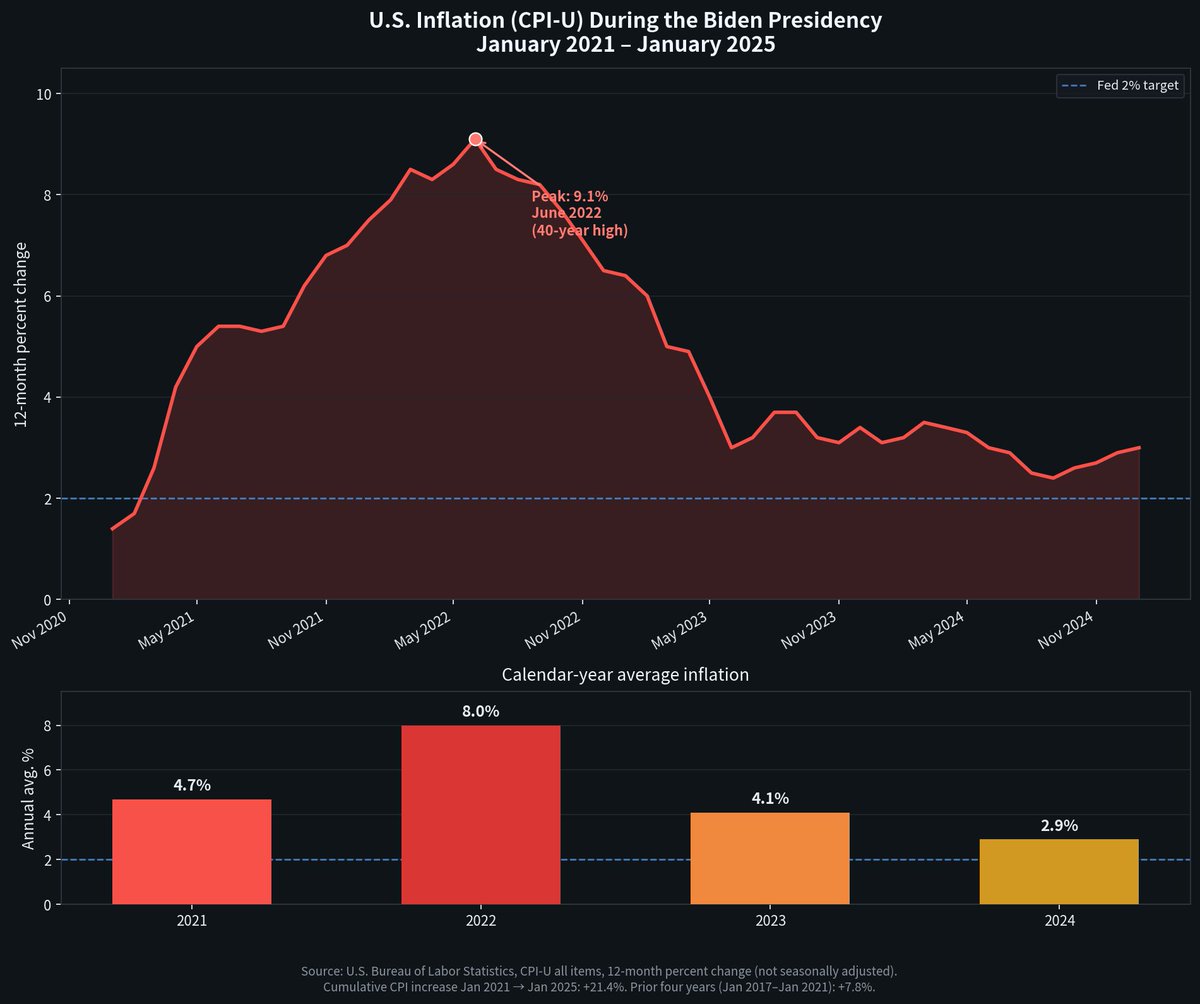Viewport: 1200px width, 1004px height.
Task: Click the '2.9%' bar label
Action: [x=1059, y=825]
